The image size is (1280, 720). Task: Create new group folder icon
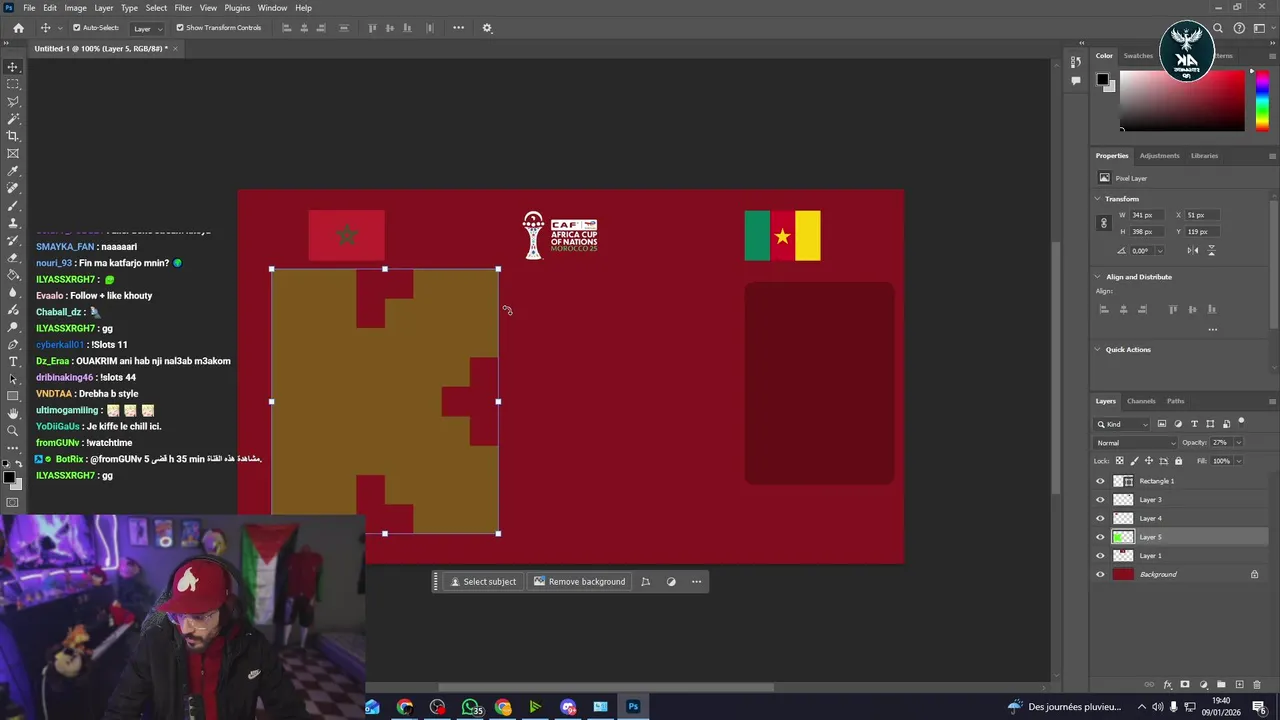[1222, 685]
